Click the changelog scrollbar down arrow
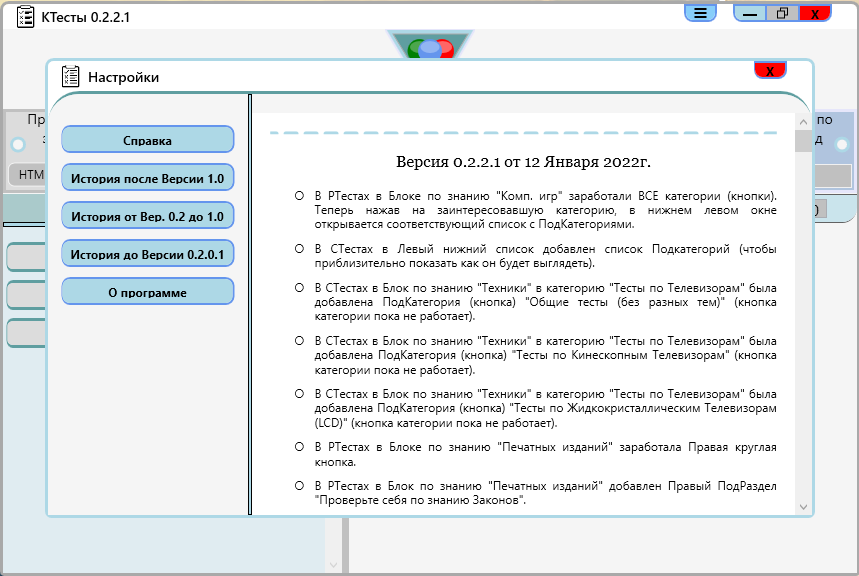This screenshot has height=576, width=859. click(x=803, y=507)
